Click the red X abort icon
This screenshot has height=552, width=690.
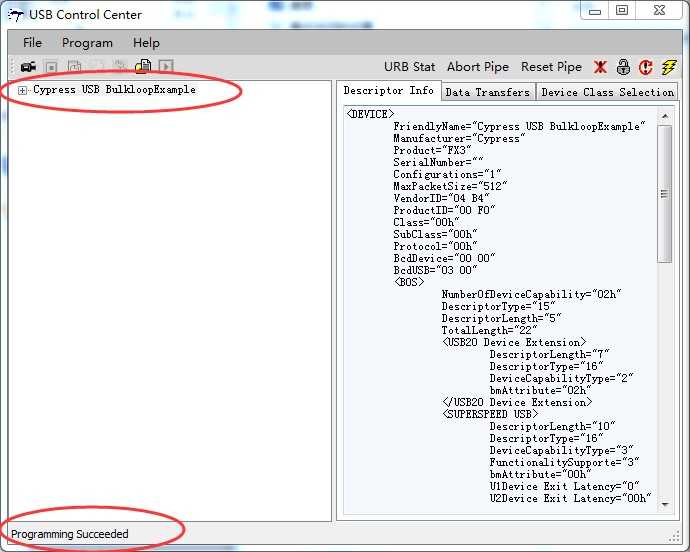(600, 67)
